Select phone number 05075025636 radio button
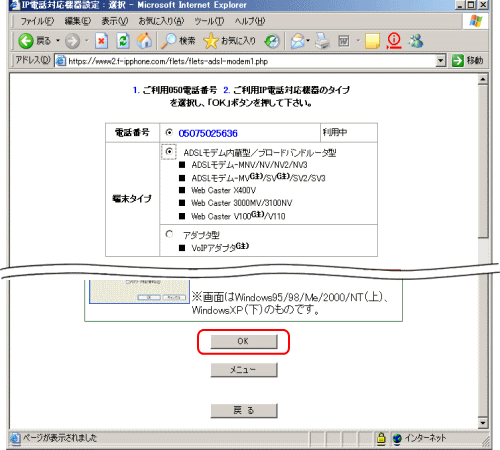This screenshot has height=450, width=500. click(169, 133)
